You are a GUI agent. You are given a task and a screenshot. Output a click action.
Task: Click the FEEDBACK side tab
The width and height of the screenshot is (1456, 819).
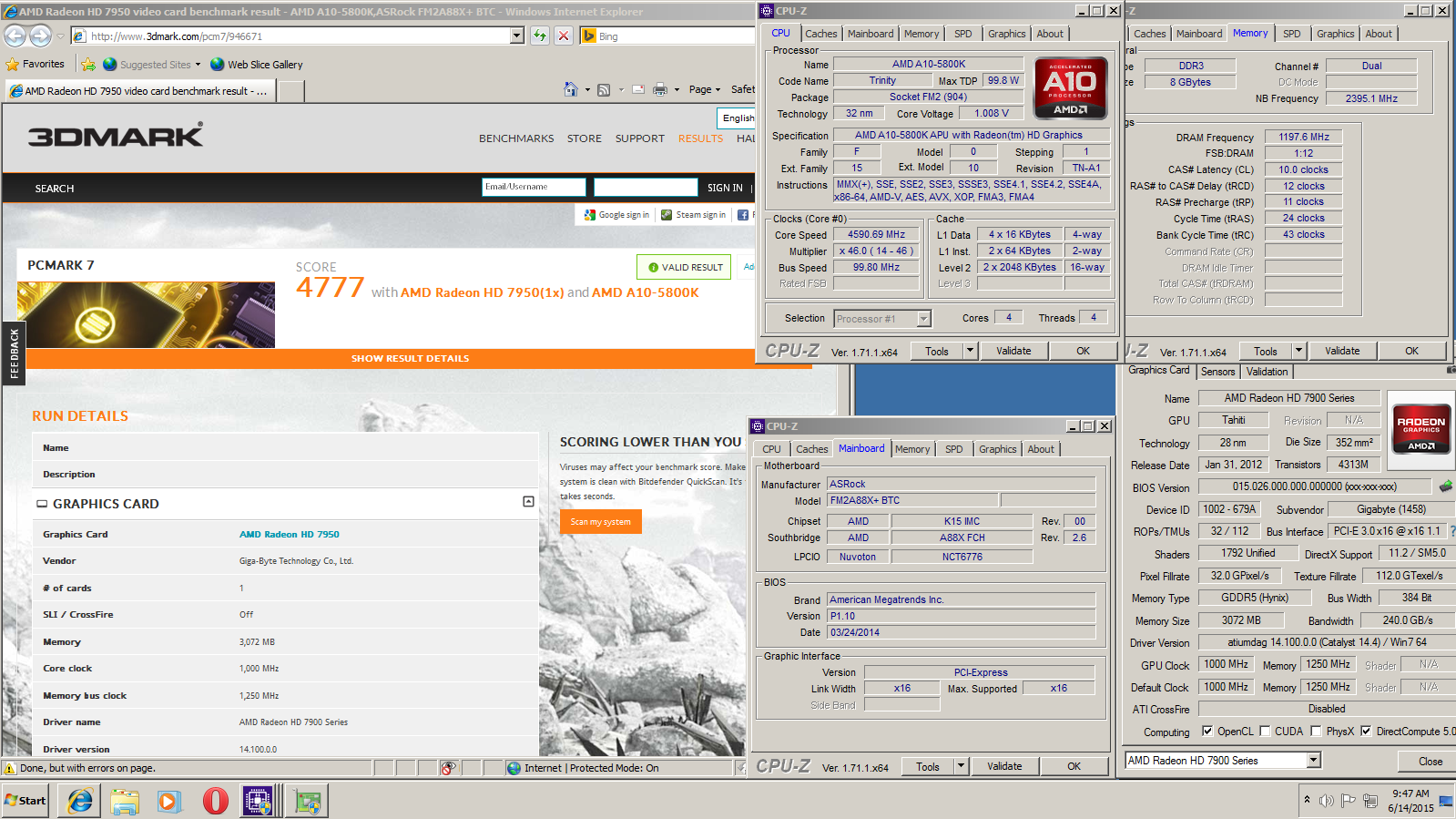coord(14,353)
